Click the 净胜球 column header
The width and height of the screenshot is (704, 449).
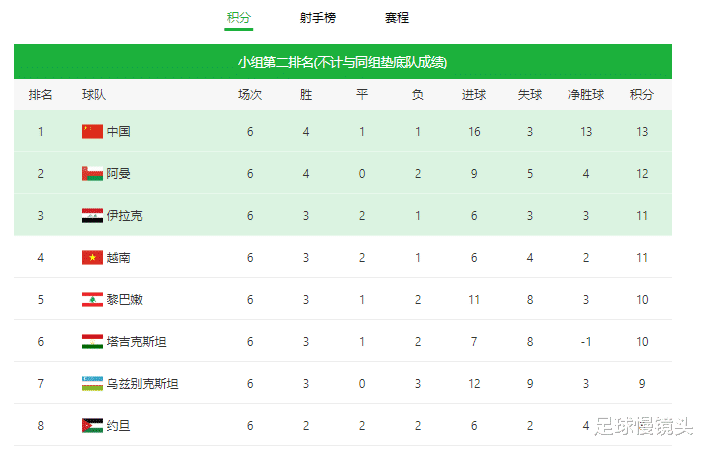(586, 95)
